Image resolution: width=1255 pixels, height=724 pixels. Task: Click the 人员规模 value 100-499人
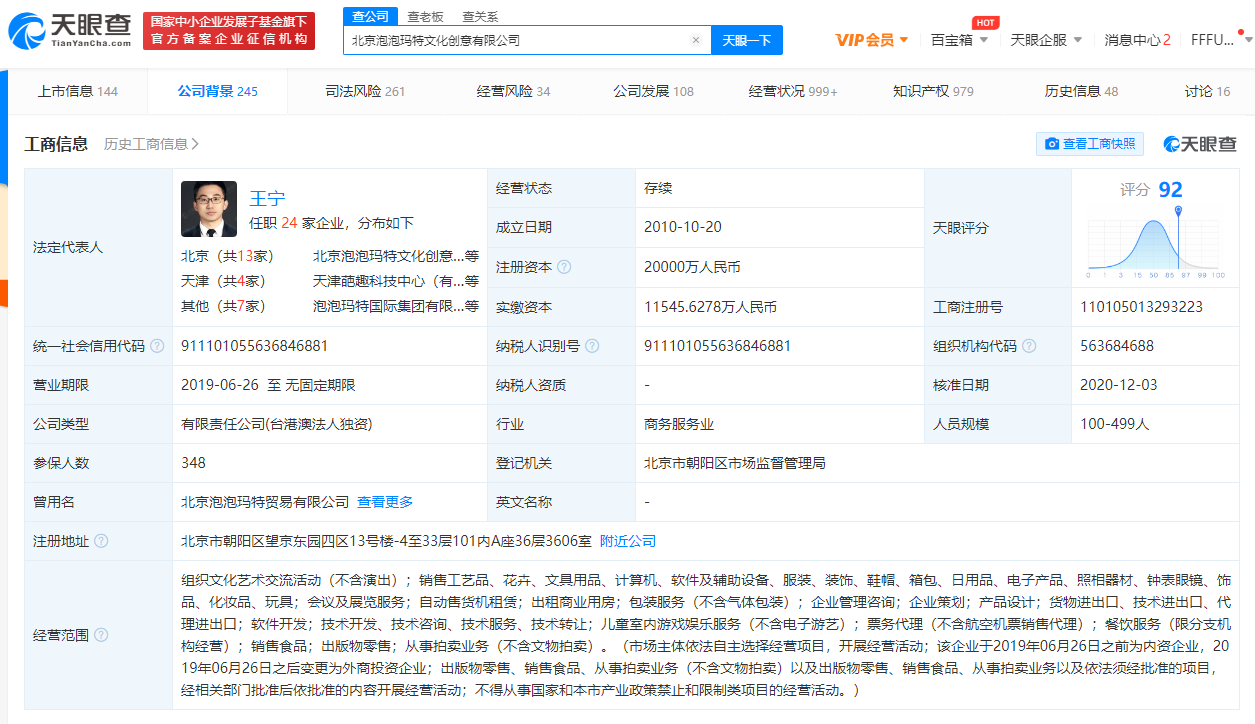point(1115,424)
